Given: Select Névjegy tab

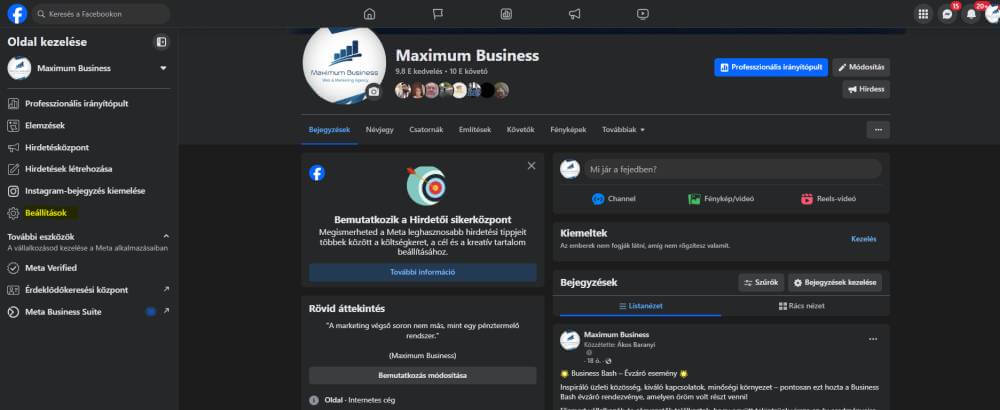Looking at the screenshot, I should (379, 129).
